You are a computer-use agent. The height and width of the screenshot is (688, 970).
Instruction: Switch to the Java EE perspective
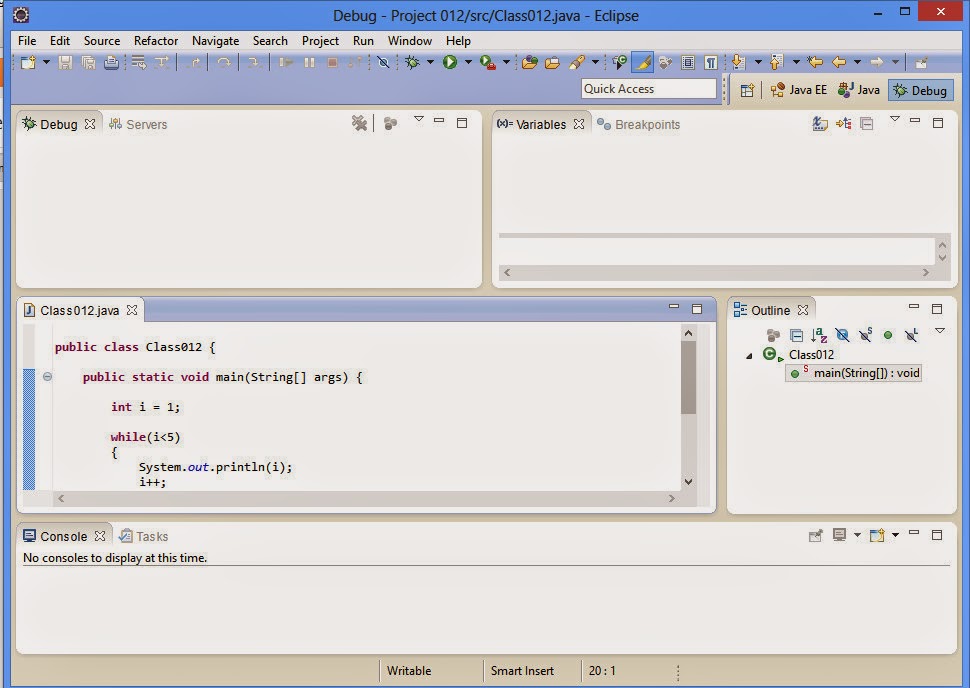tap(800, 90)
